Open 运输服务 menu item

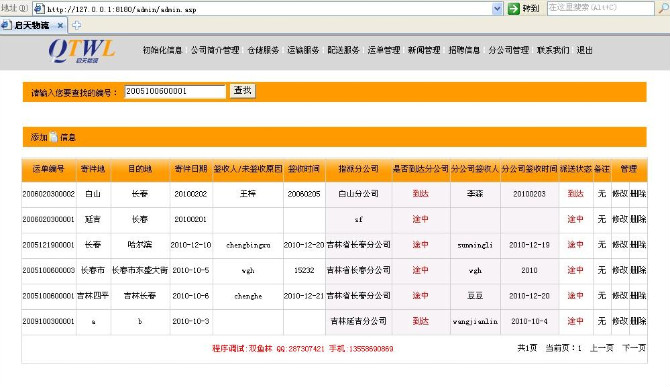pos(303,50)
